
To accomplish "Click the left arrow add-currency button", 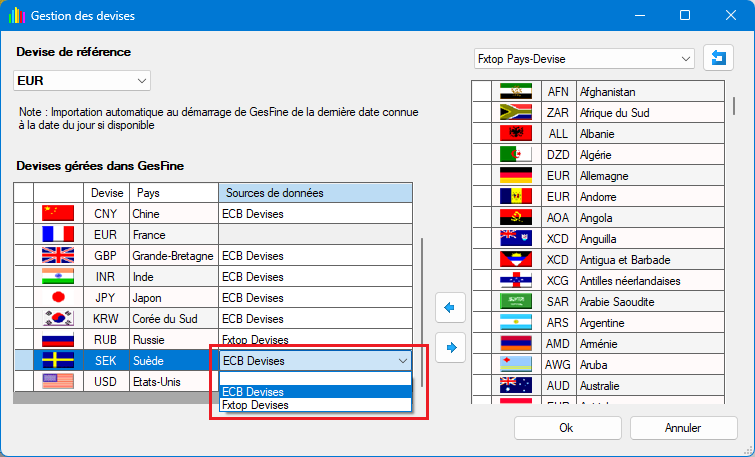I will tap(450, 308).
